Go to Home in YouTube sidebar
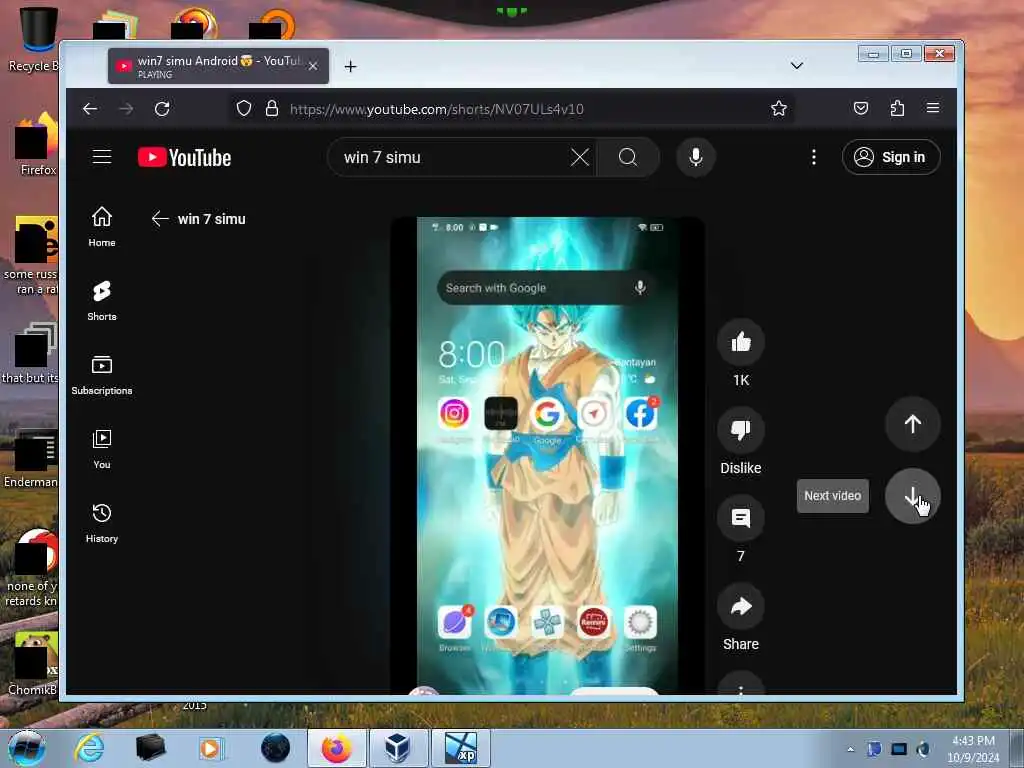 point(102,227)
